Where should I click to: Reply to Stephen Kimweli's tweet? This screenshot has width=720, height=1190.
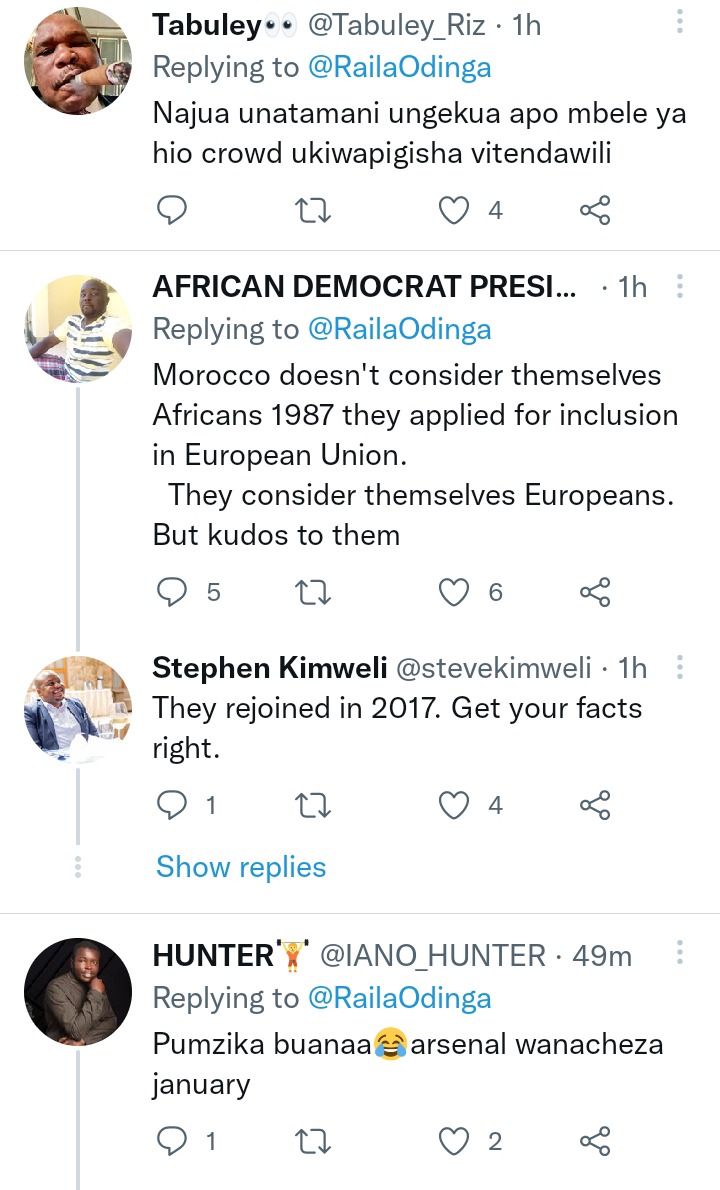point(171,804)
